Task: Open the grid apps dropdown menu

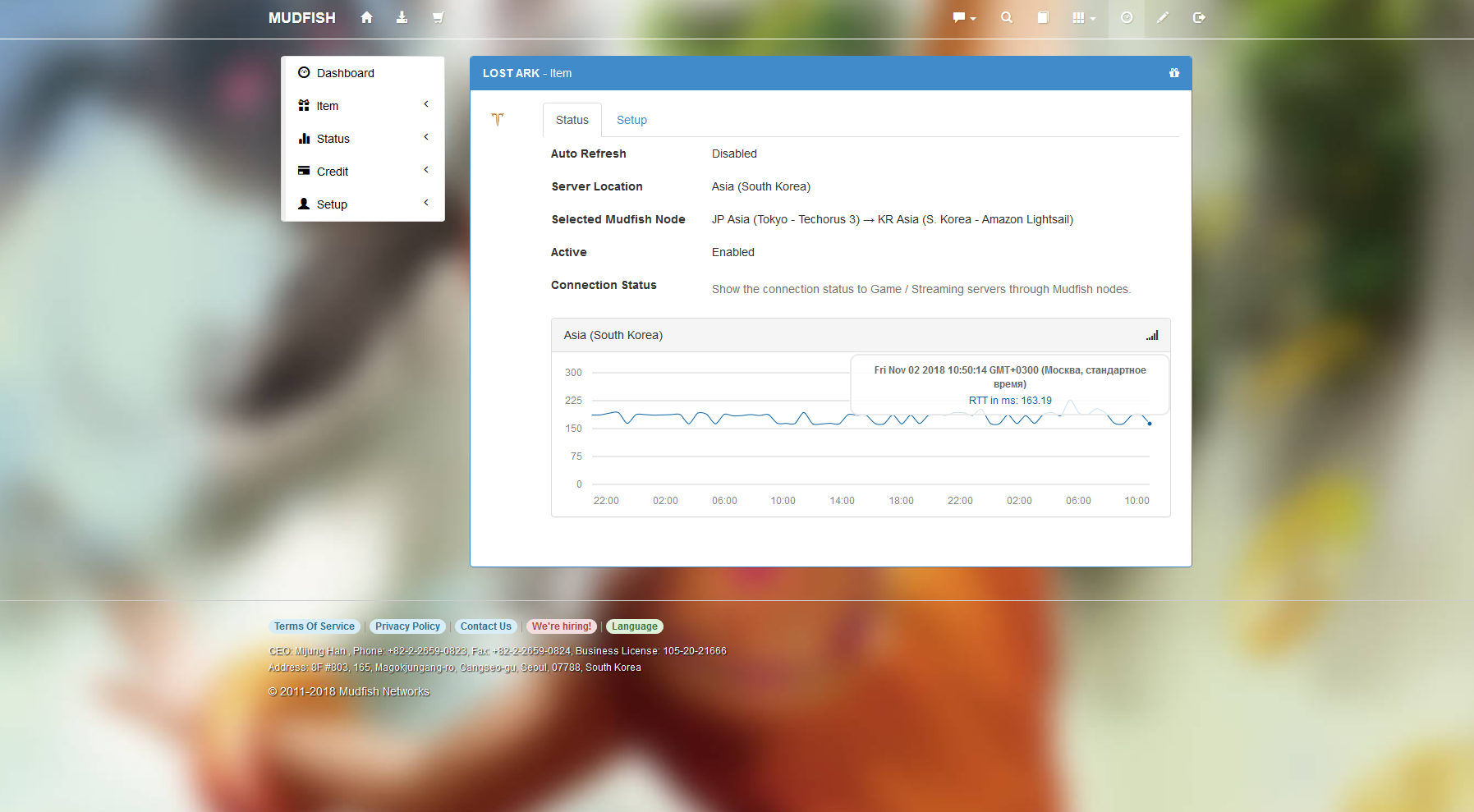Action: [x=1083, y=17]
